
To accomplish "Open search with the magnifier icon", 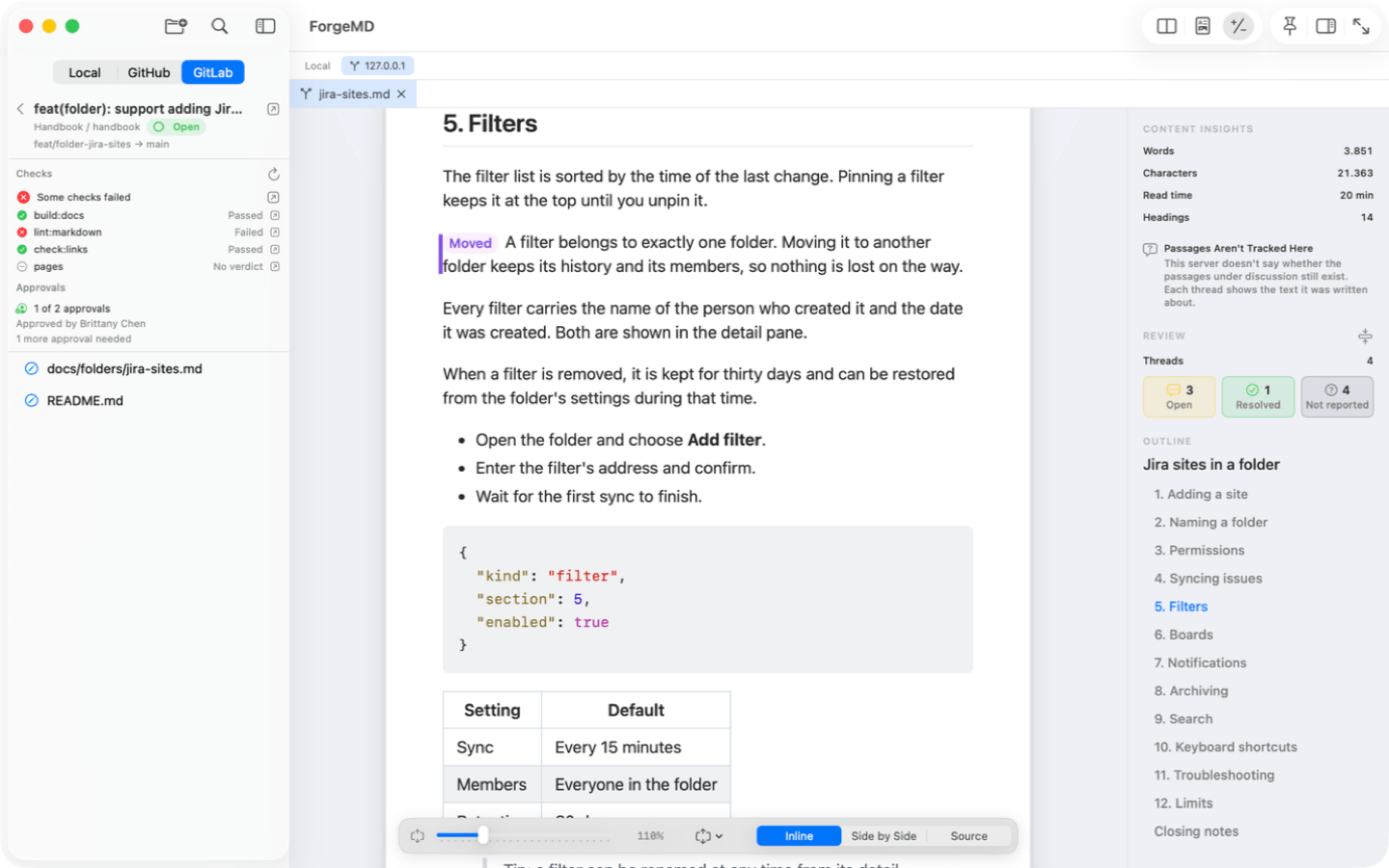I will click(220, 26).
